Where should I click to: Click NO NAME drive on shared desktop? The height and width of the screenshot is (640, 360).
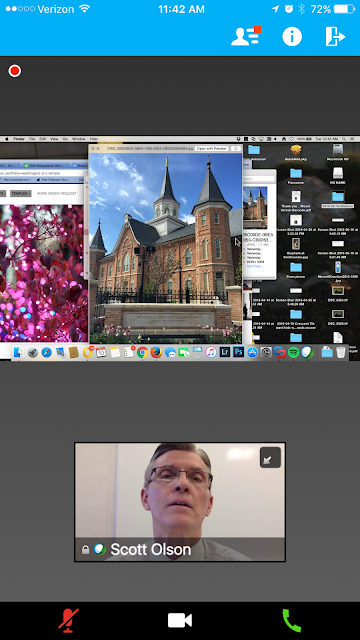pos(338,175)
